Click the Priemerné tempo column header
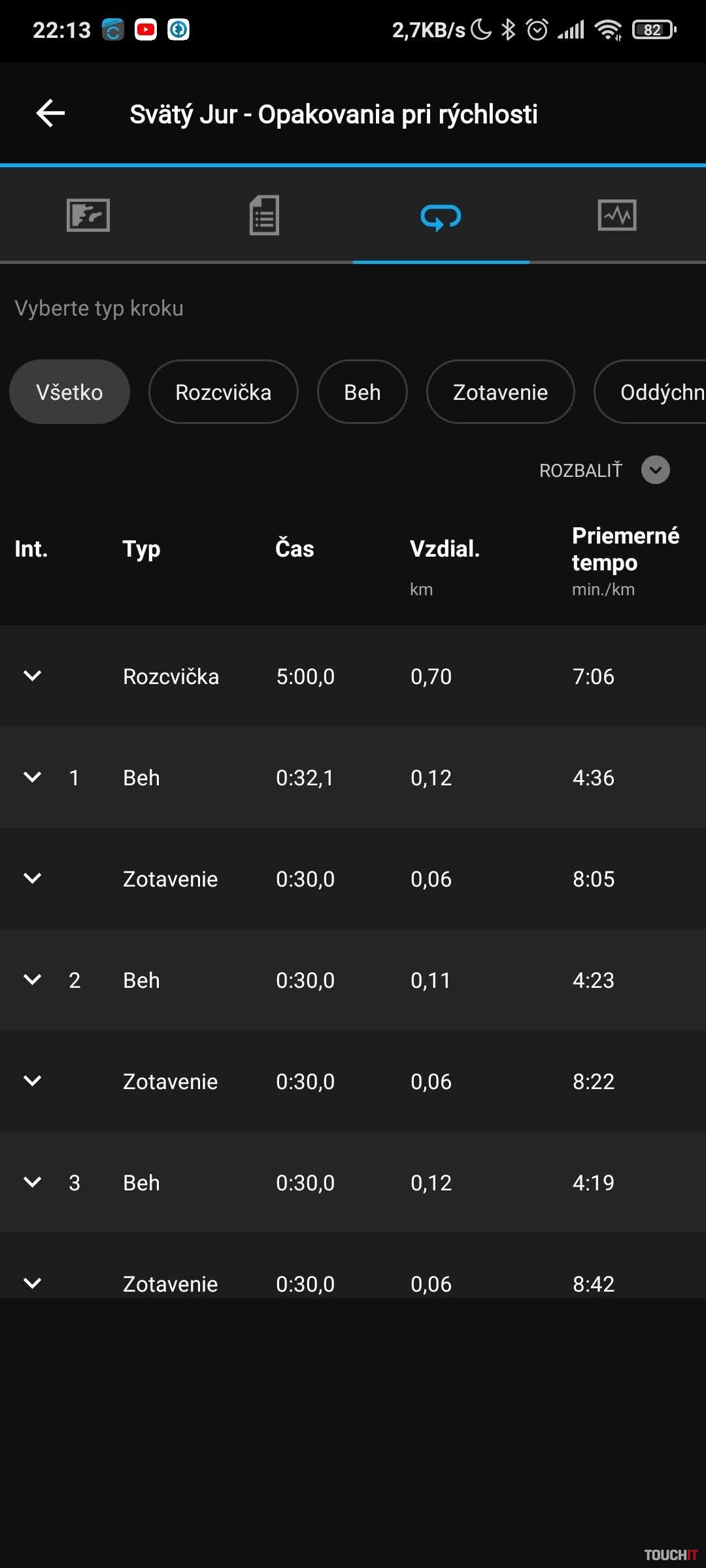This screenshot has width=706, height=1568. 625,549
